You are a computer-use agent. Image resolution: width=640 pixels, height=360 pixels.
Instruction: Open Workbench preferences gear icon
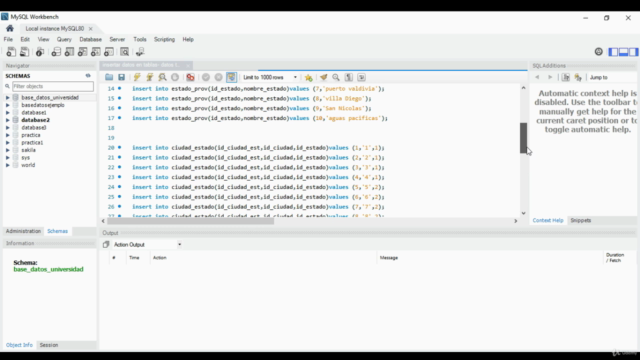[x=598, y=51]
